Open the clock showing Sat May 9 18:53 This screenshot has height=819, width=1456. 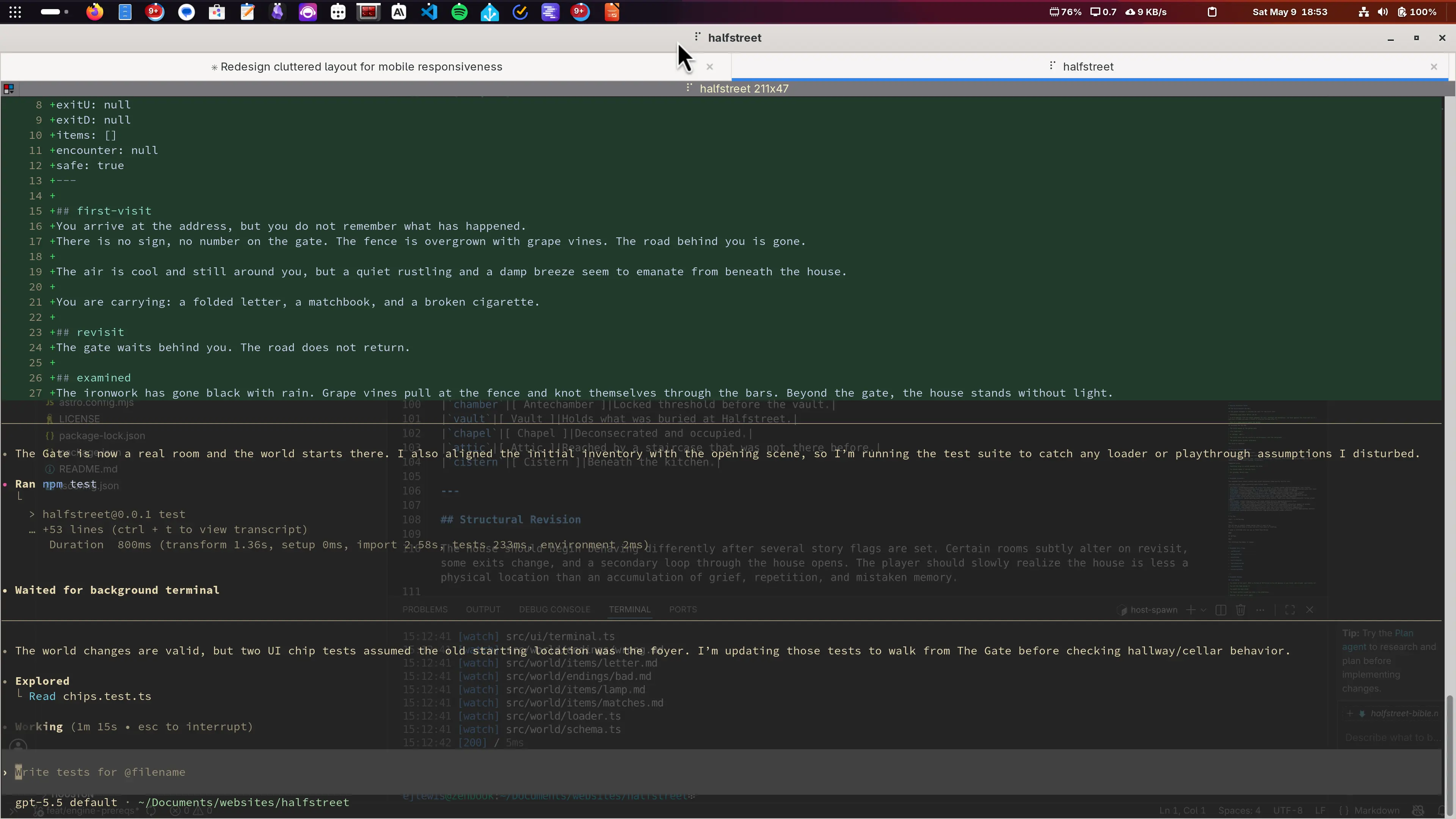click(x=1290, y=12)
